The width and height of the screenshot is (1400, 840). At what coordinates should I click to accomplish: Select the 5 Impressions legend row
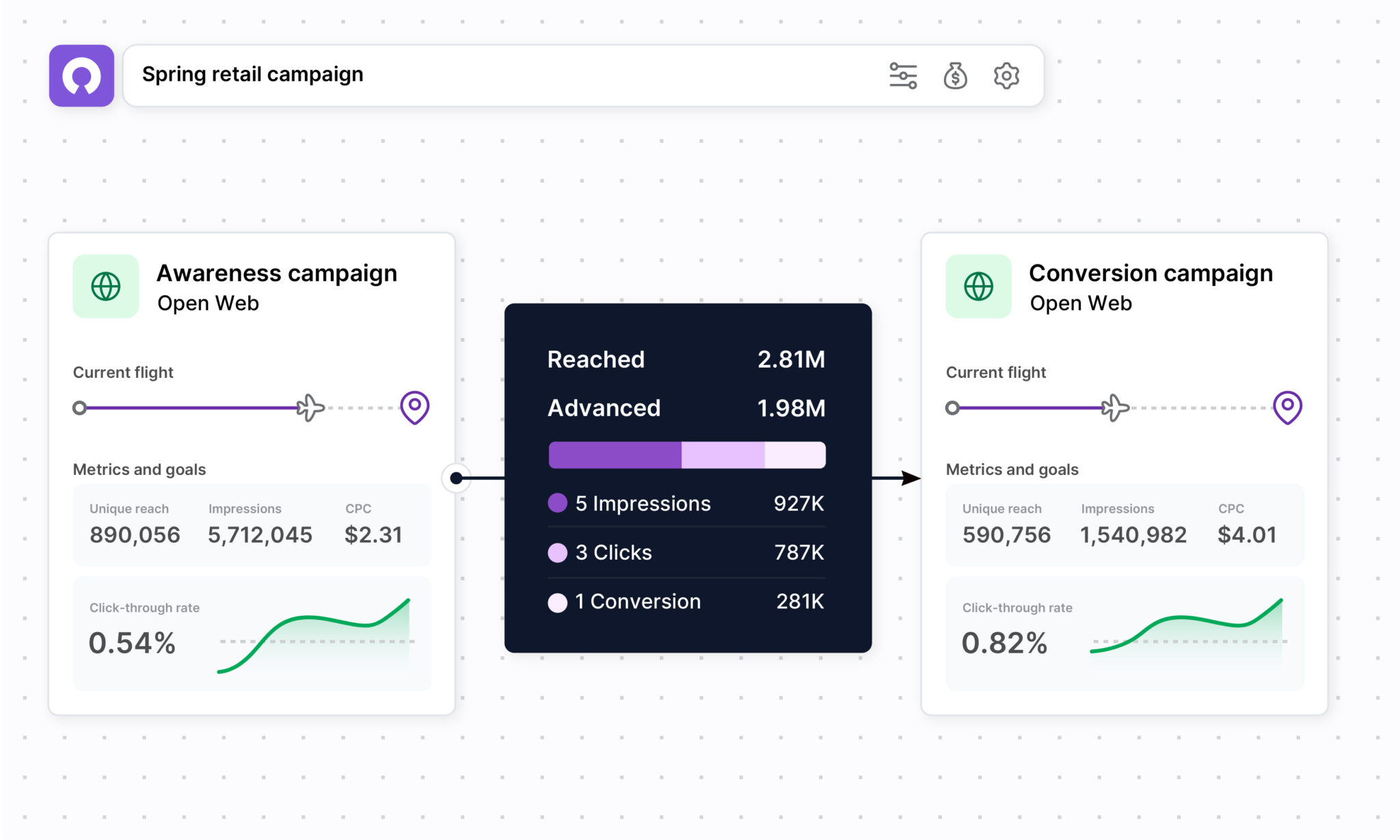pyautogui.click(x=686, y=503)
